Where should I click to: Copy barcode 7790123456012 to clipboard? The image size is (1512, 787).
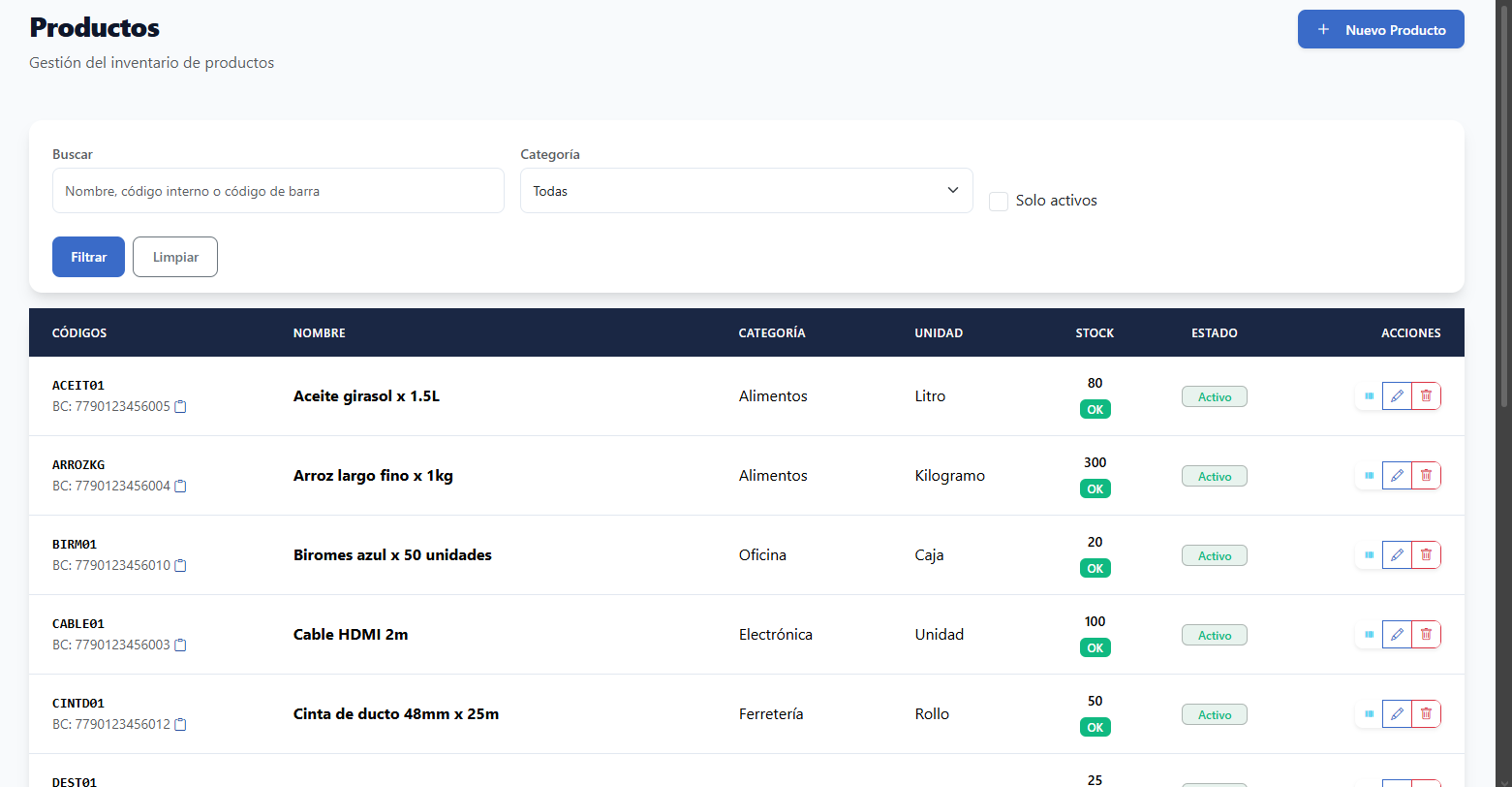tap(180, 725)
